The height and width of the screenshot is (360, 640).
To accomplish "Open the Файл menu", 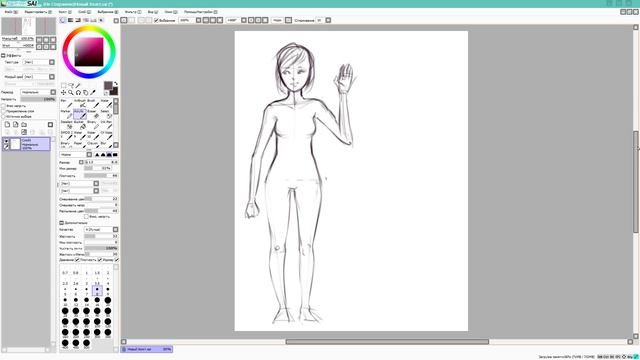I will click(x=11, y=12).
